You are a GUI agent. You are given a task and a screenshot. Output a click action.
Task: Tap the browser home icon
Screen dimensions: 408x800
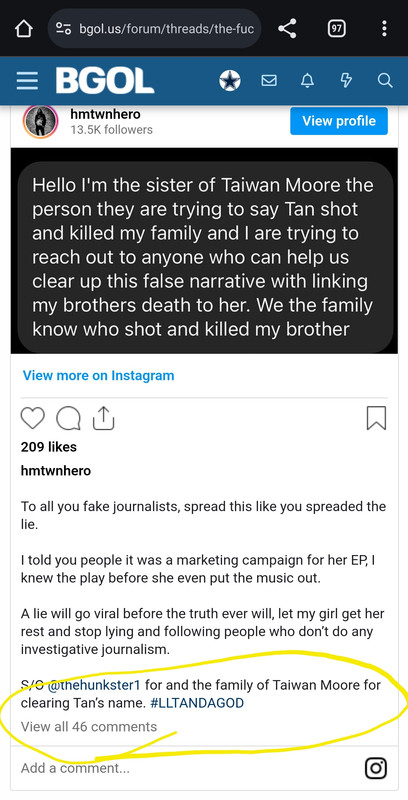(x=24, y=29)
